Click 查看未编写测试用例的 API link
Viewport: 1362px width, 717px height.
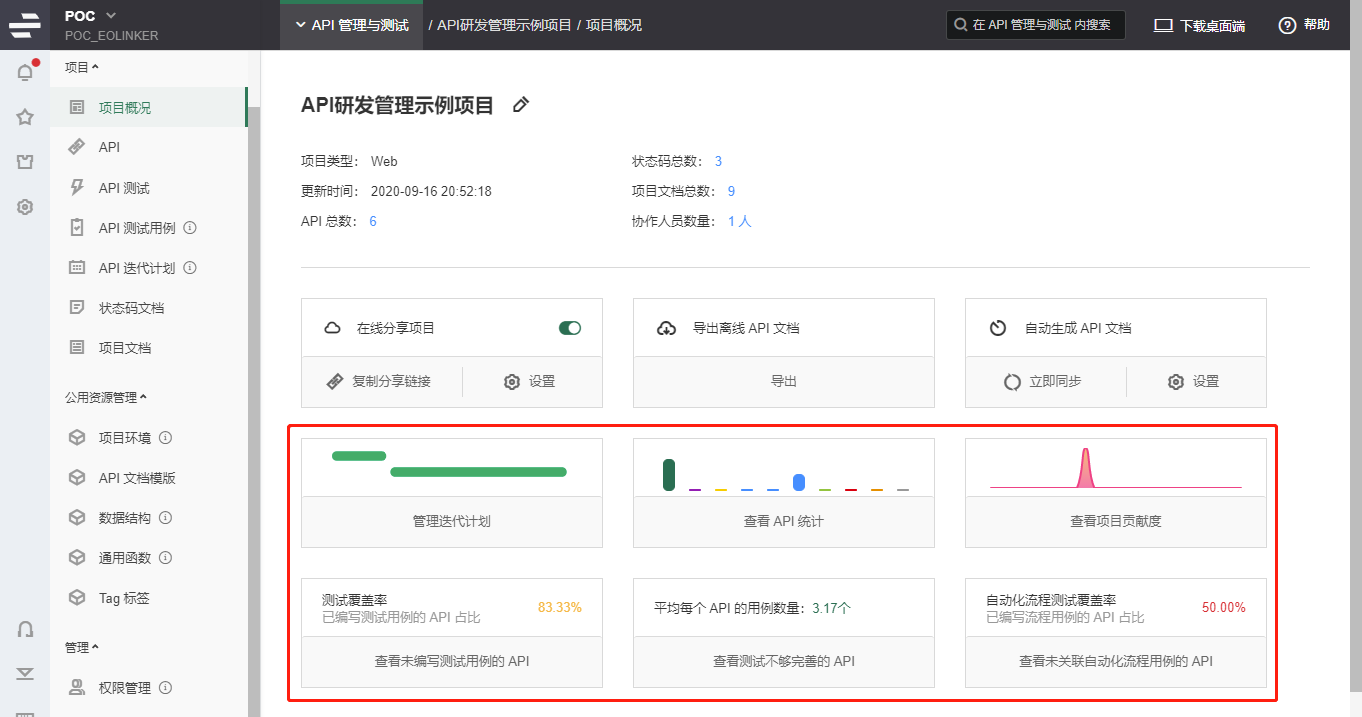pos(452,661)
